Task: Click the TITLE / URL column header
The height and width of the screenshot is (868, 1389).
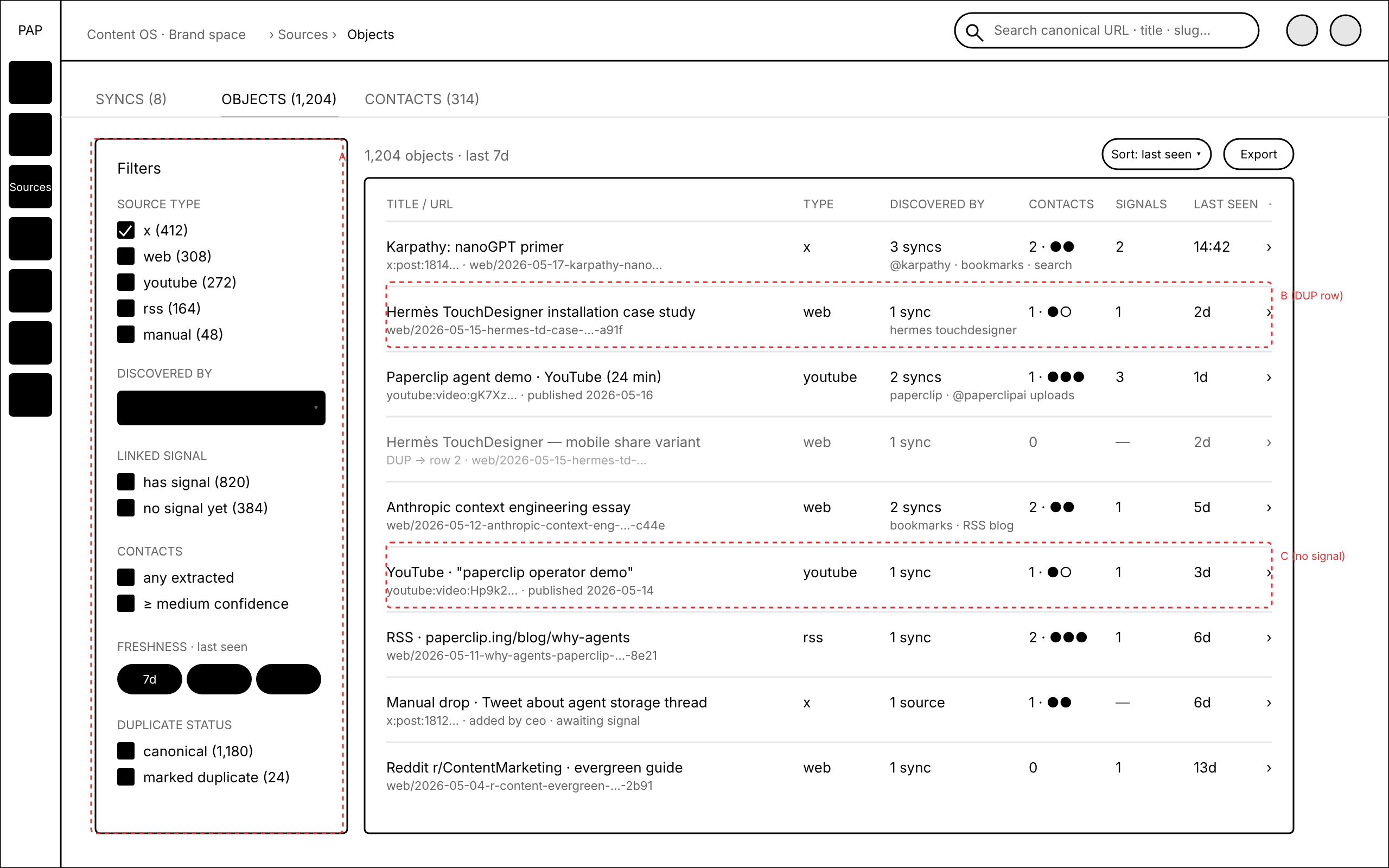Action: pyautogui.click(x=419, y=205)
